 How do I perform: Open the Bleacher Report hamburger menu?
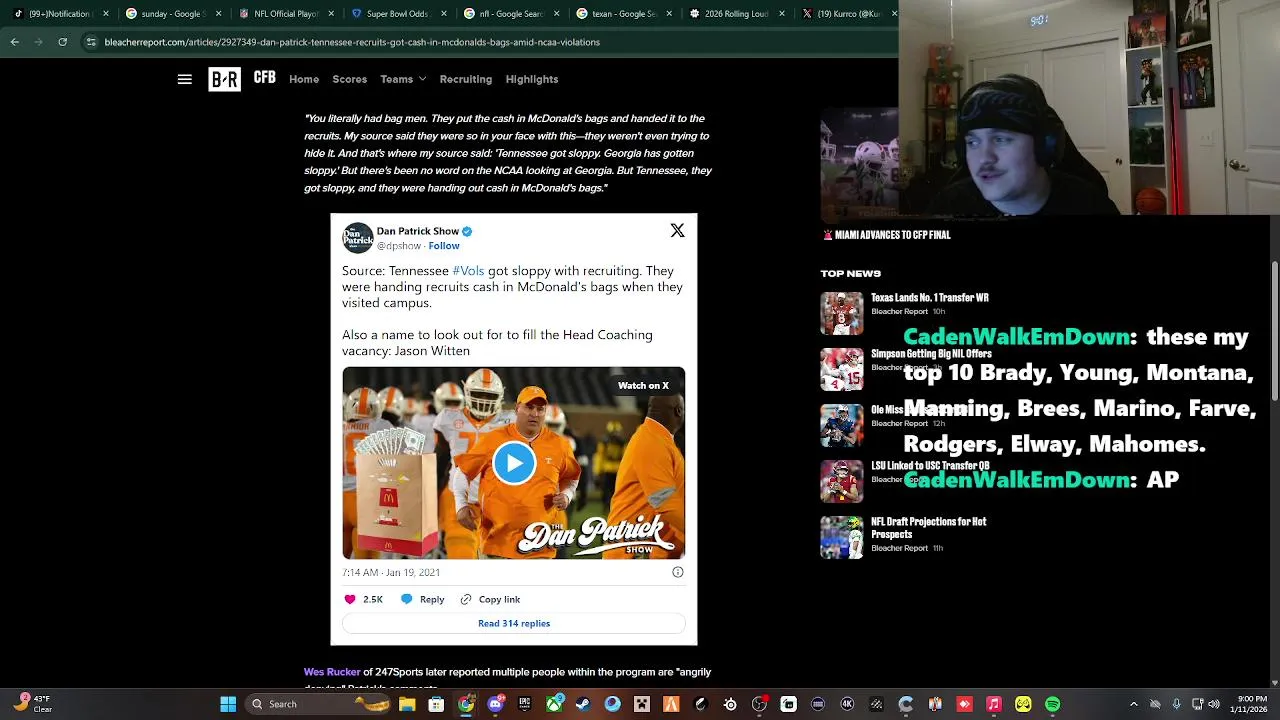[184, 79]
